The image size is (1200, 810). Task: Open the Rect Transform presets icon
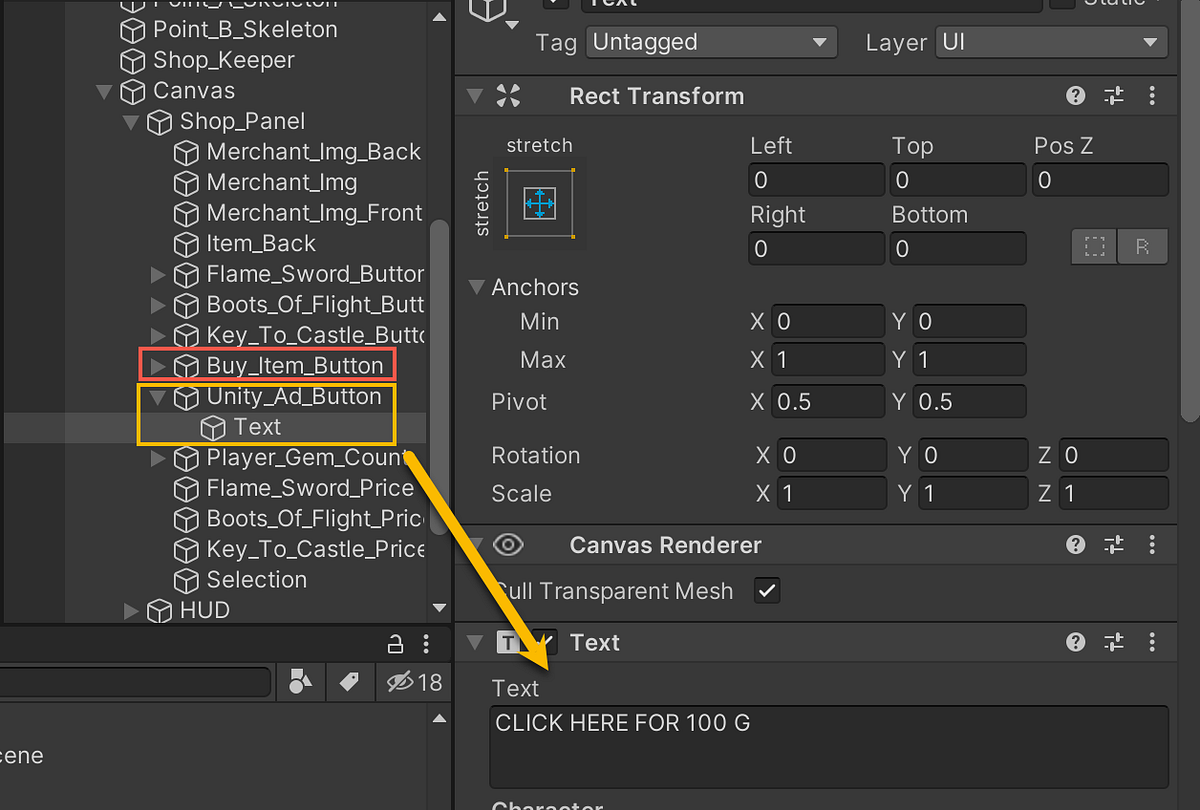tap(1113, 96)
